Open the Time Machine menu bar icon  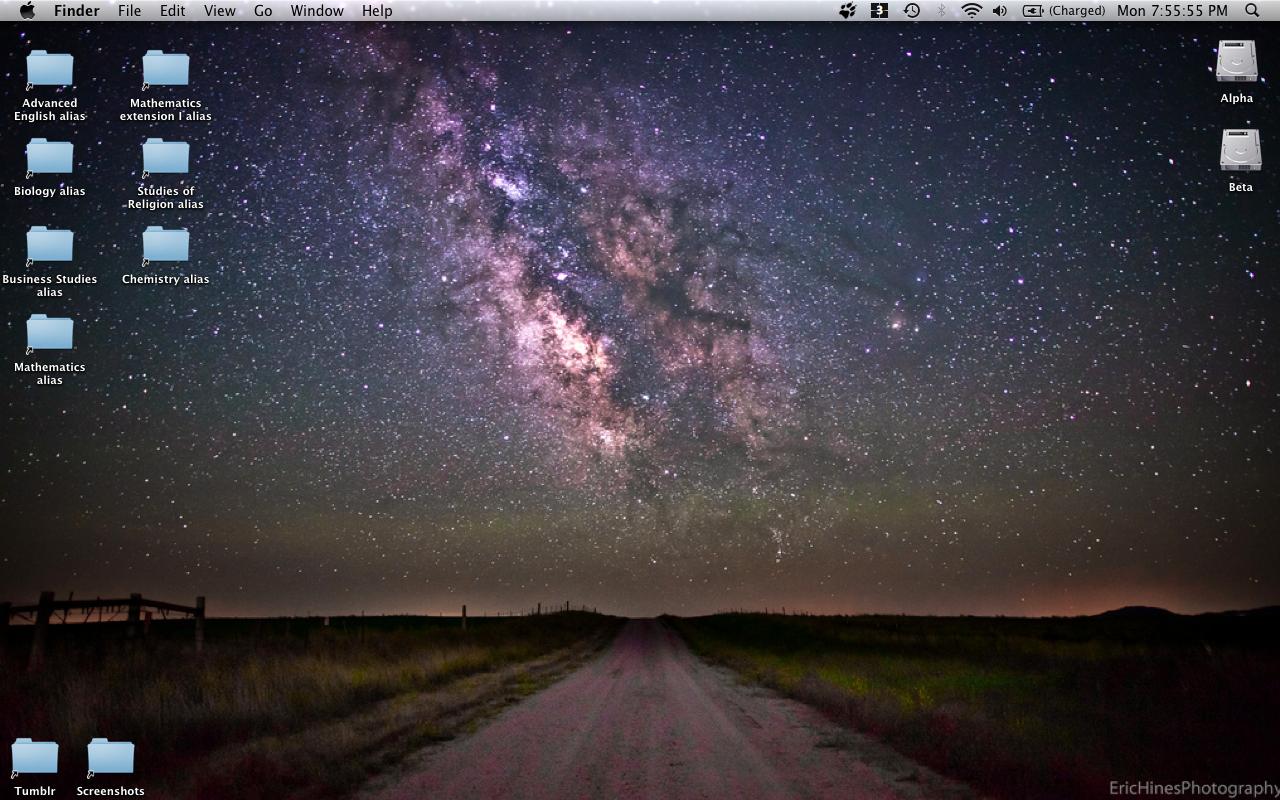pos(912,10)
